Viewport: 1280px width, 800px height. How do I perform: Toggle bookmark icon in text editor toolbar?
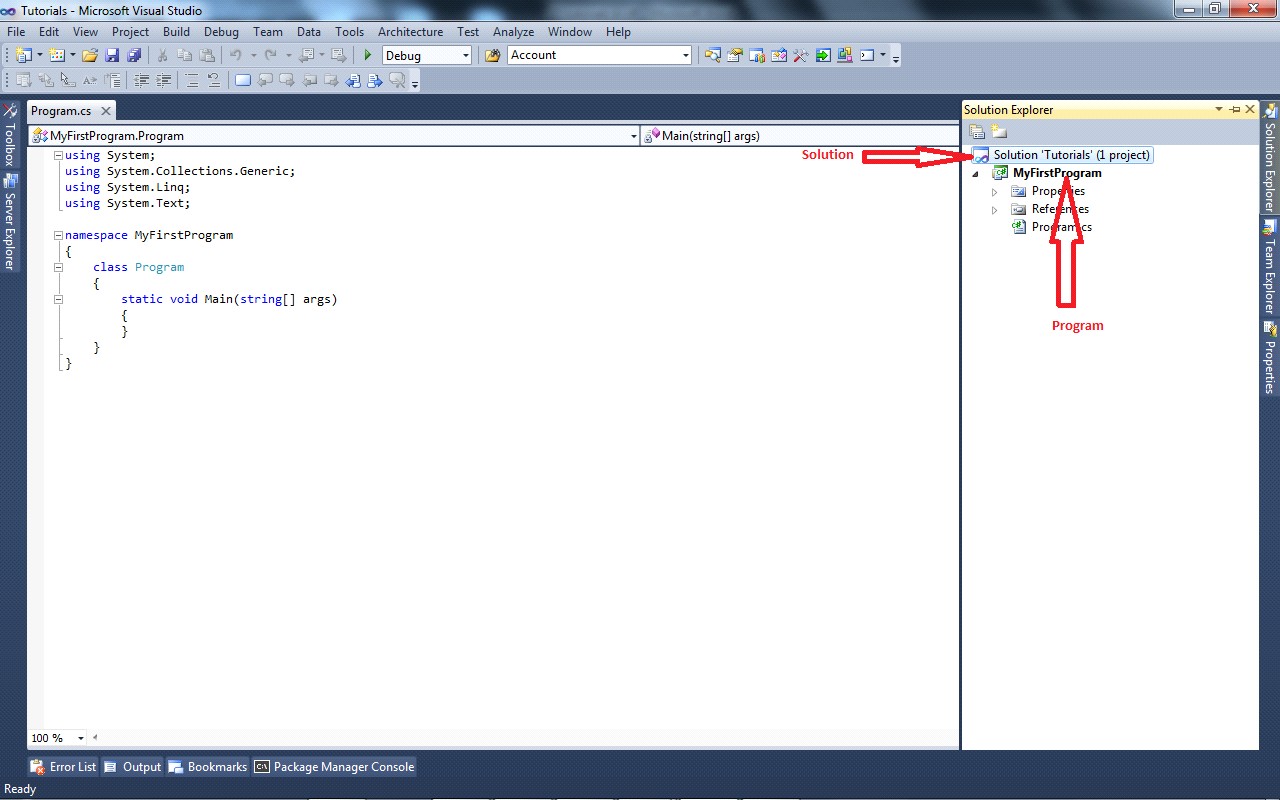(x=243, y=80)
